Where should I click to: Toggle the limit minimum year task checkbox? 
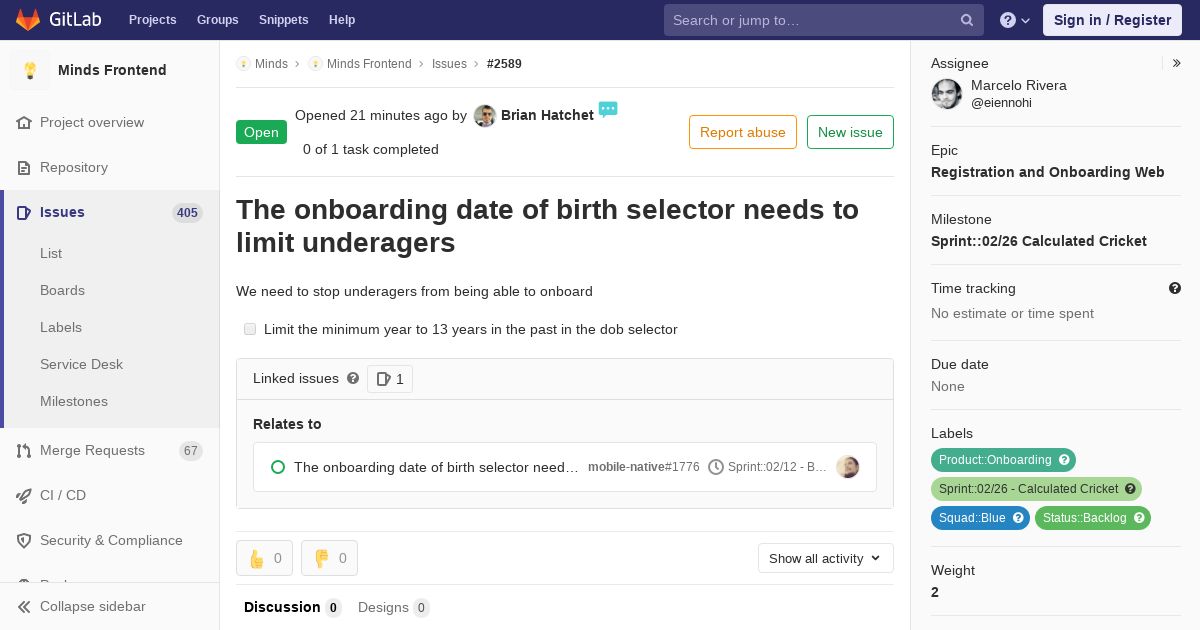(x=250, y=329)
